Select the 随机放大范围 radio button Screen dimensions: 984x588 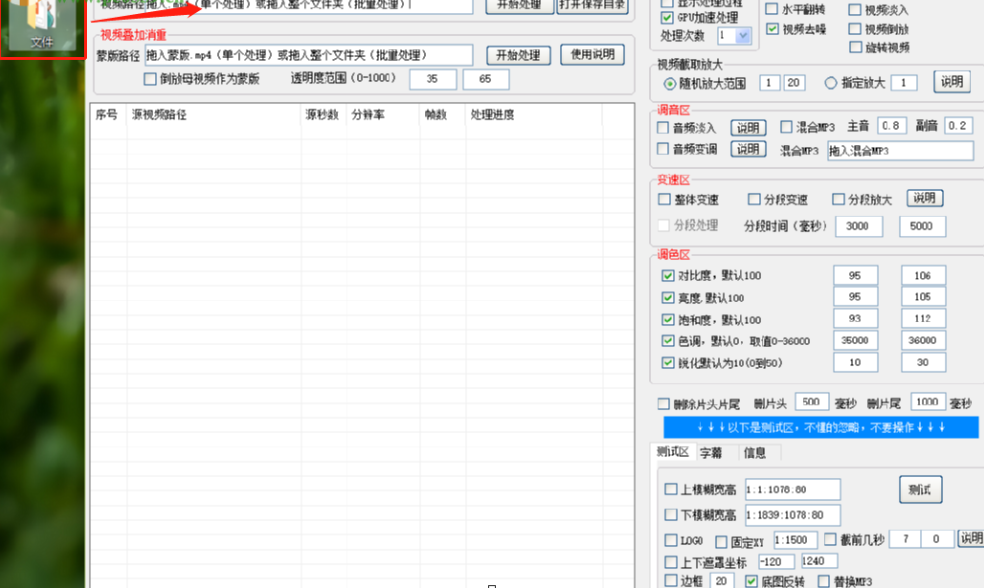coord(670,84)
